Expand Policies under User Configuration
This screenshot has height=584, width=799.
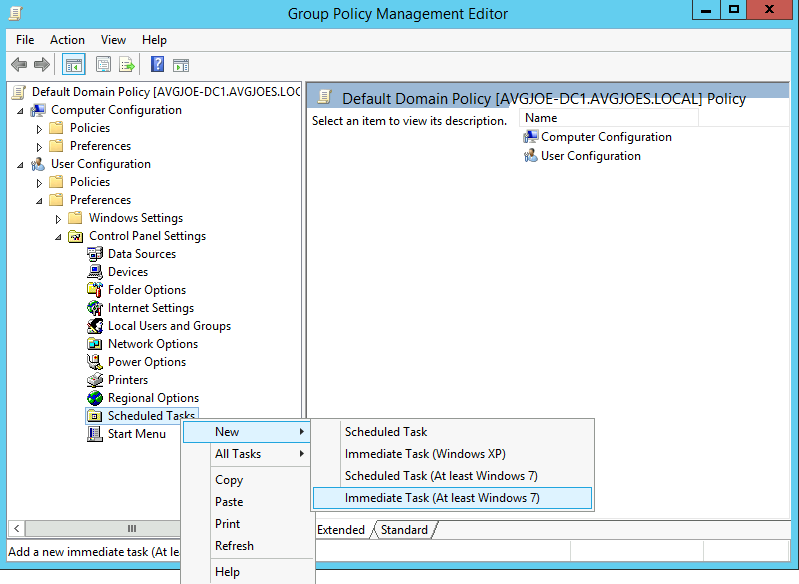(x=39, y=183)
